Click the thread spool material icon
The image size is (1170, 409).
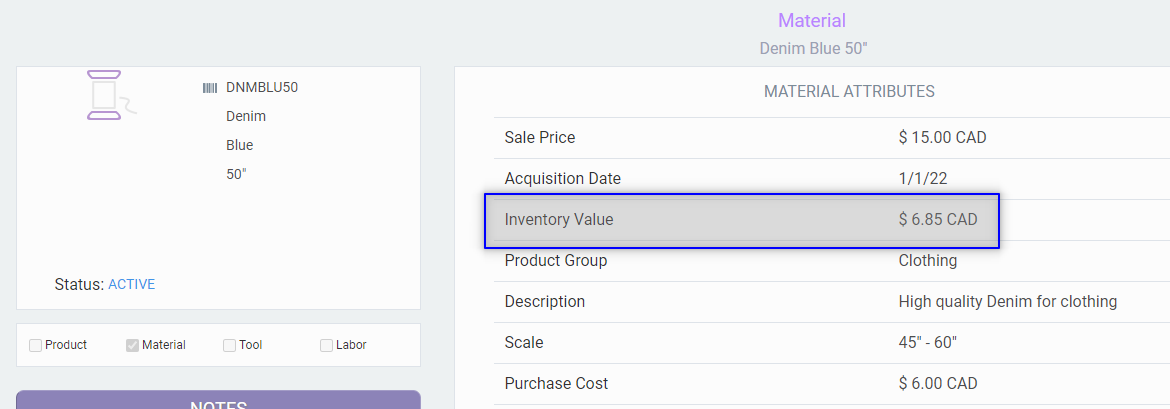[106, 95]
